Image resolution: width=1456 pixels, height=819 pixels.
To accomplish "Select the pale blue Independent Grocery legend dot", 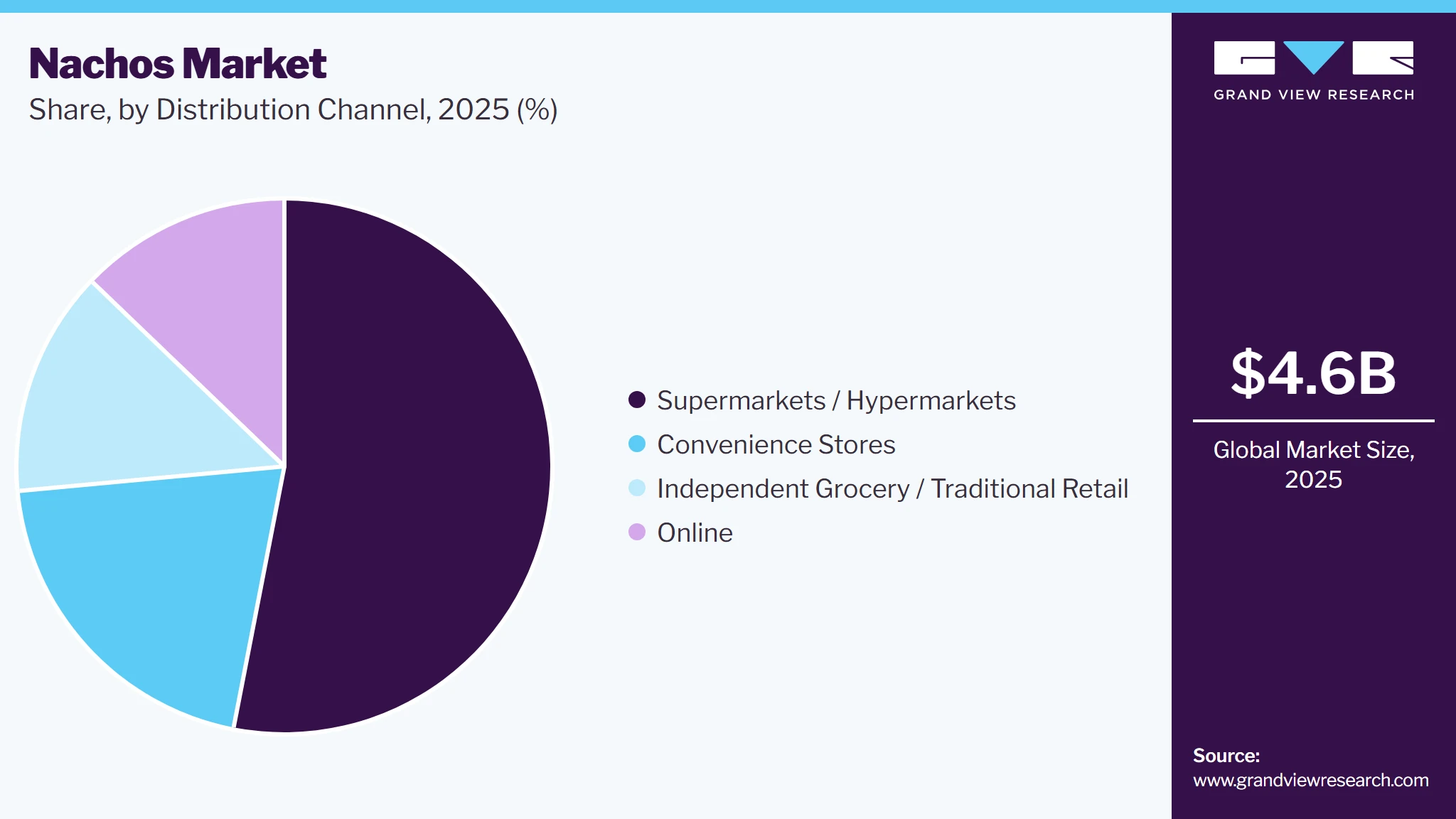I will click(637, 488).
